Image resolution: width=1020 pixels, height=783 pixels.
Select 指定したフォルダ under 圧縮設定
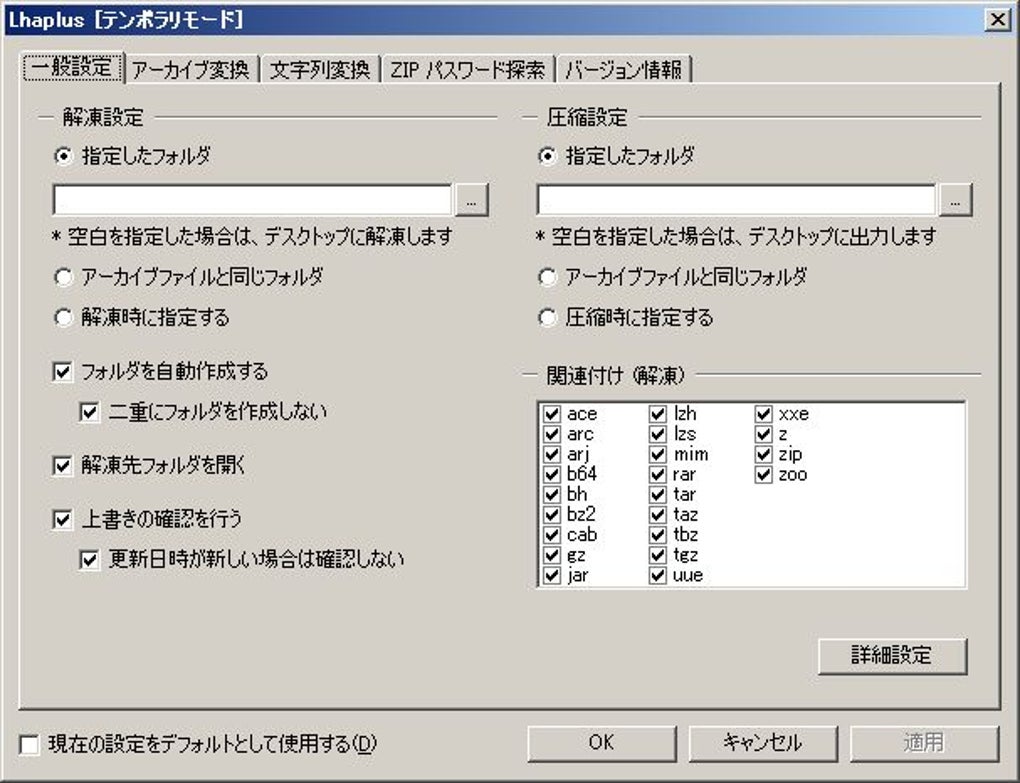(547, 157)
